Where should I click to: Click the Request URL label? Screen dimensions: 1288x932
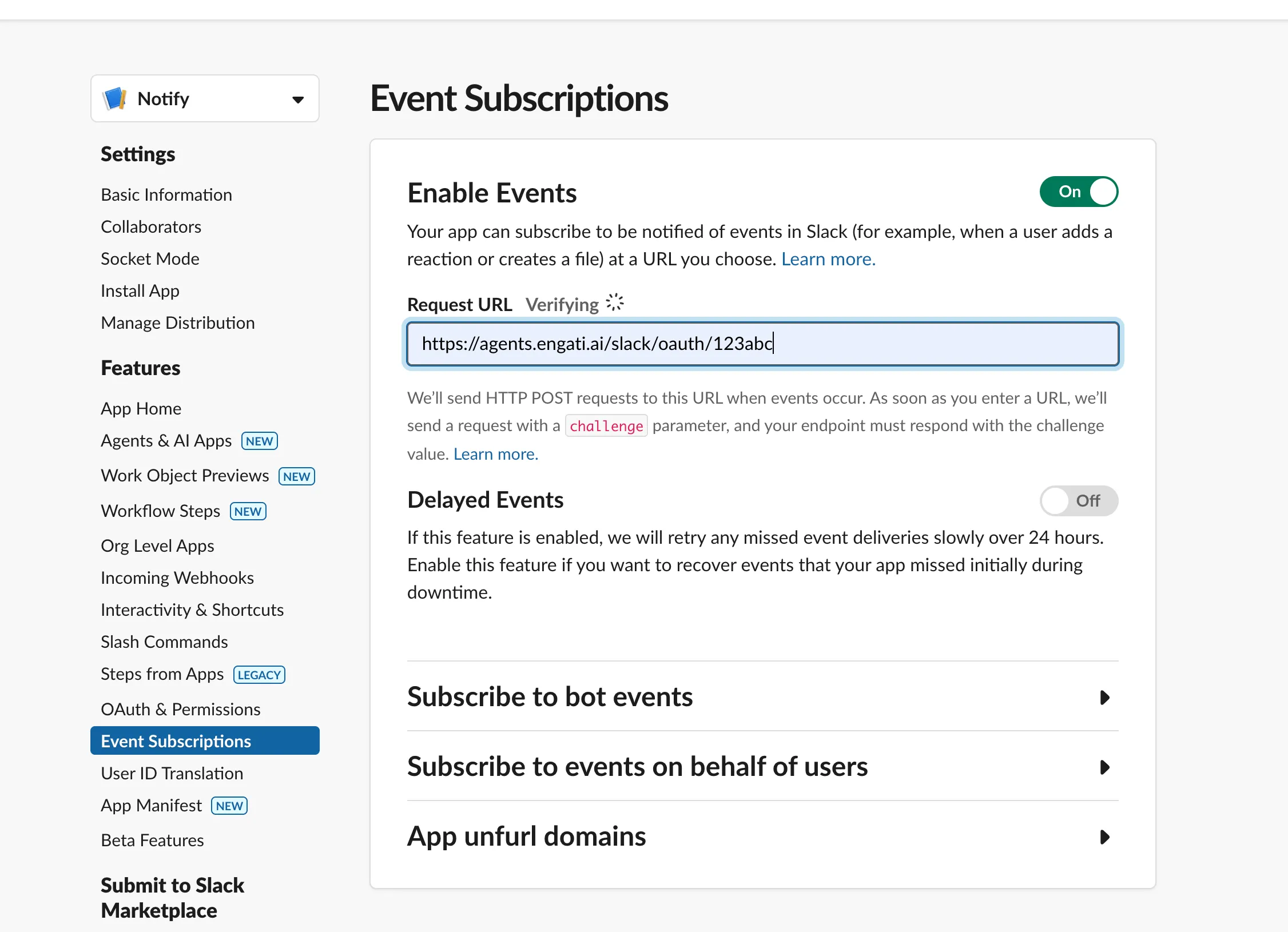click(x=460, y=305)
